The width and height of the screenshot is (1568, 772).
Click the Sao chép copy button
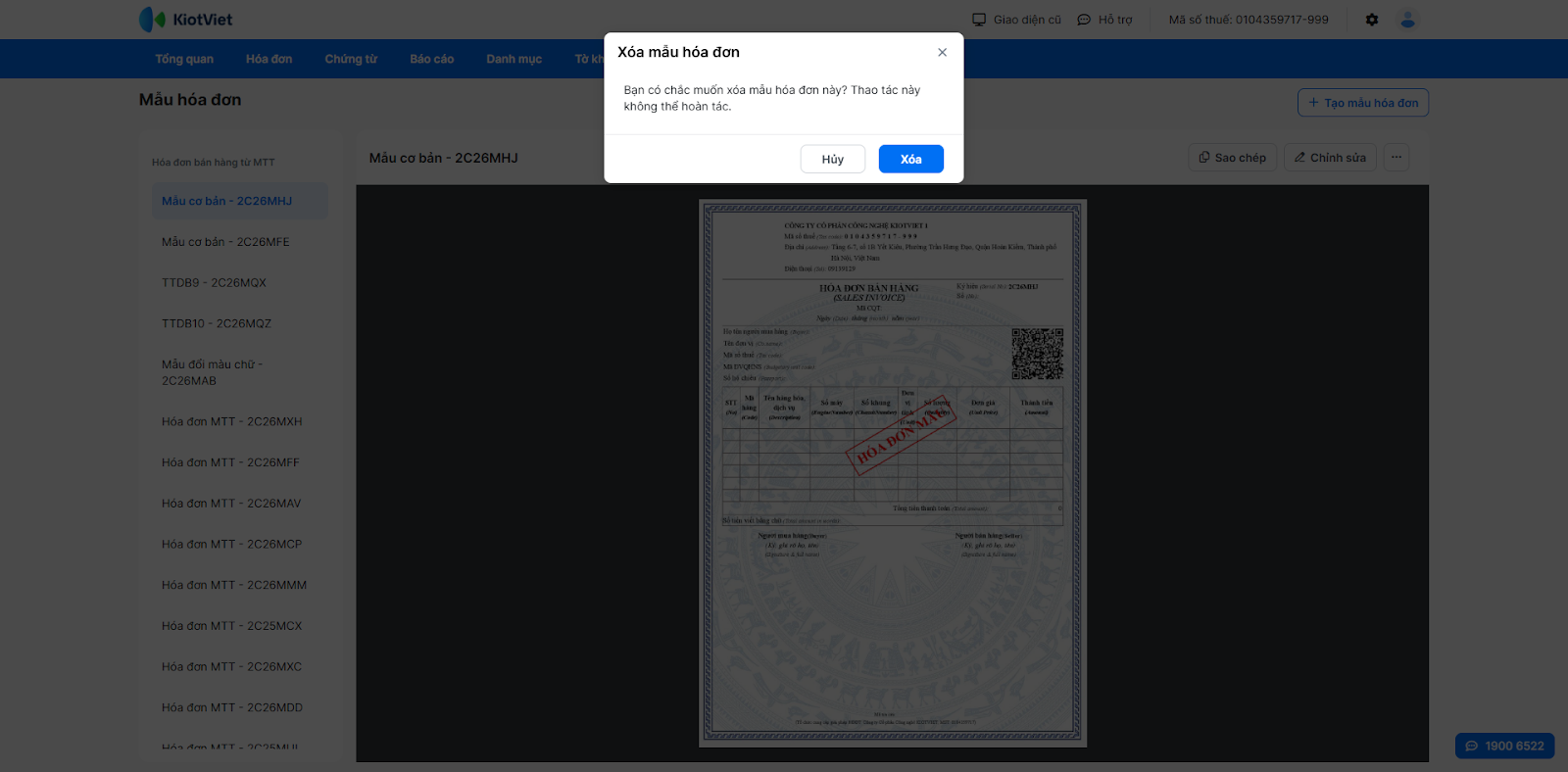pyautogui.click(x=1233, y=158)
